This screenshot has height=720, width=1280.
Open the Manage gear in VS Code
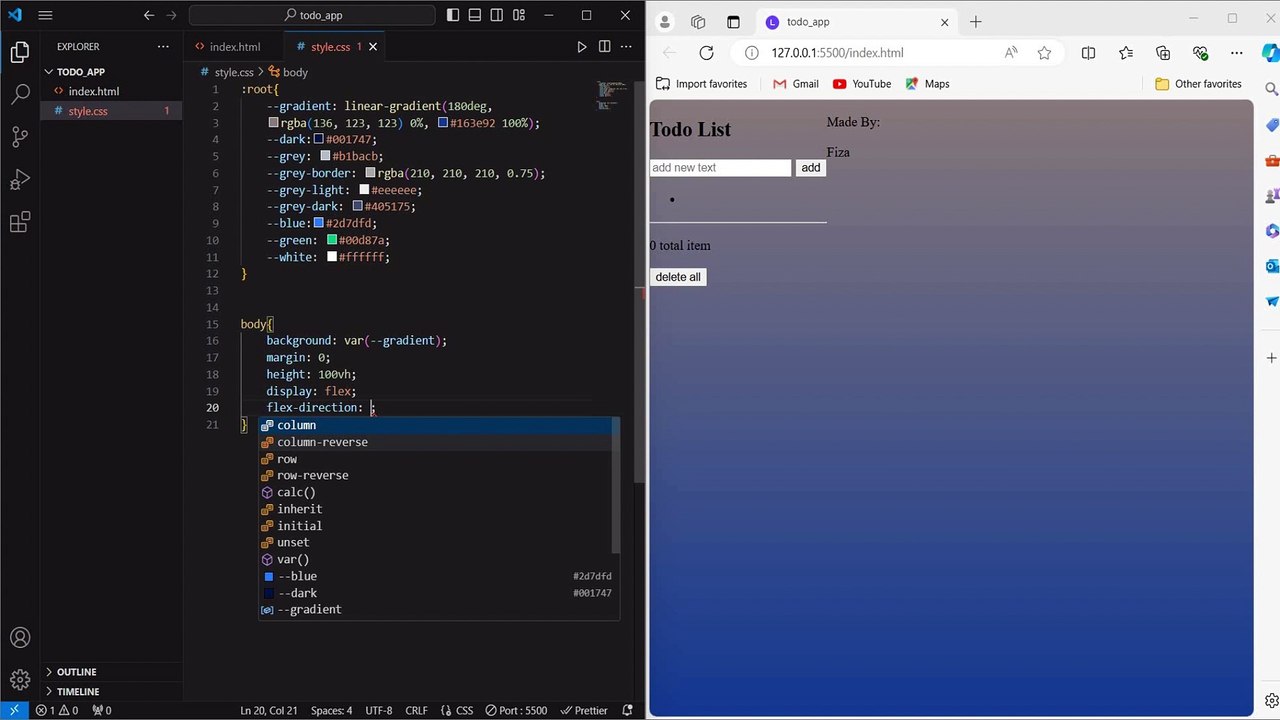[20, 679]
